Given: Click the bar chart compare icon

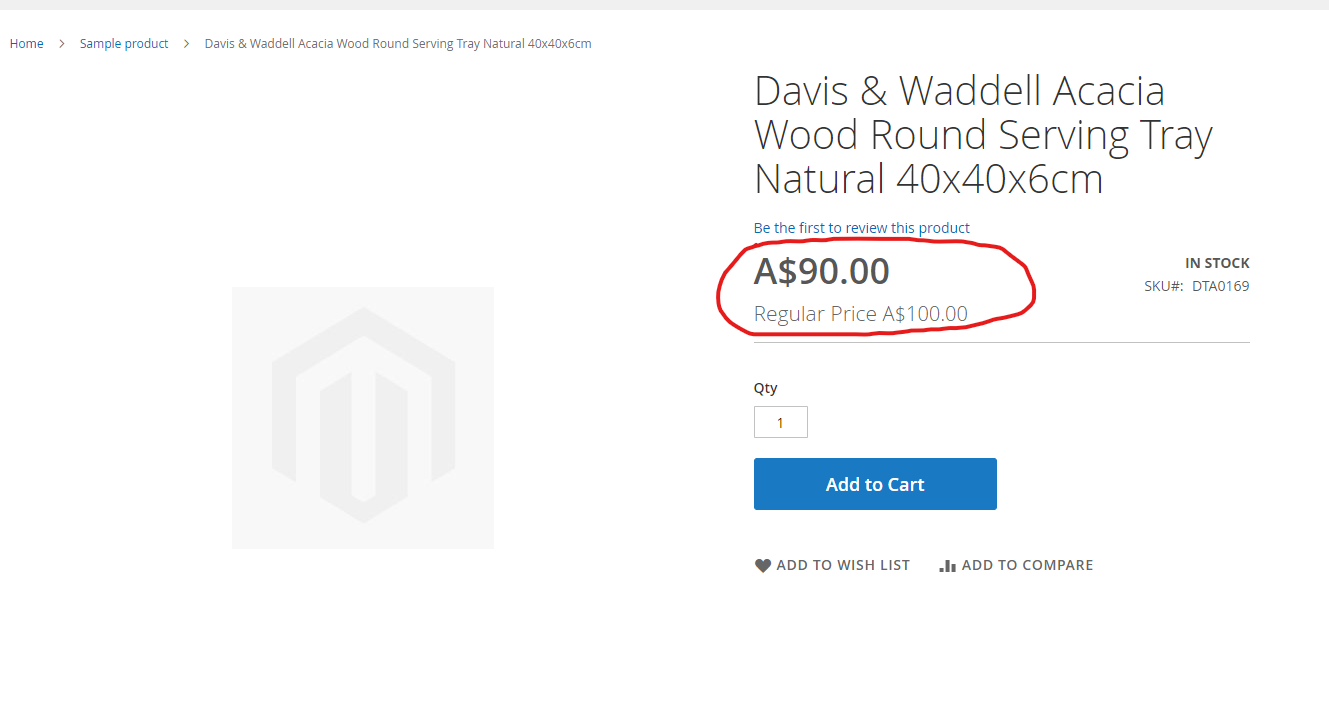Looking at the screenshot, I should click(x=948, y=566).
